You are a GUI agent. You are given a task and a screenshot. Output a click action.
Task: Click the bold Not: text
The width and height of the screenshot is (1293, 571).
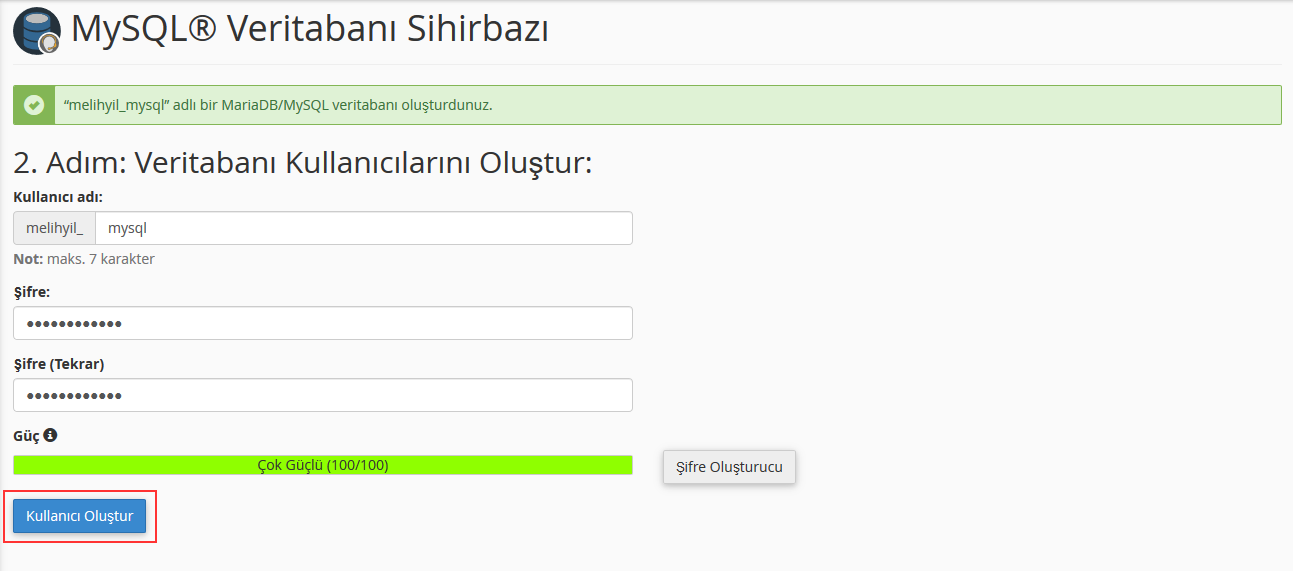(28, 259)
